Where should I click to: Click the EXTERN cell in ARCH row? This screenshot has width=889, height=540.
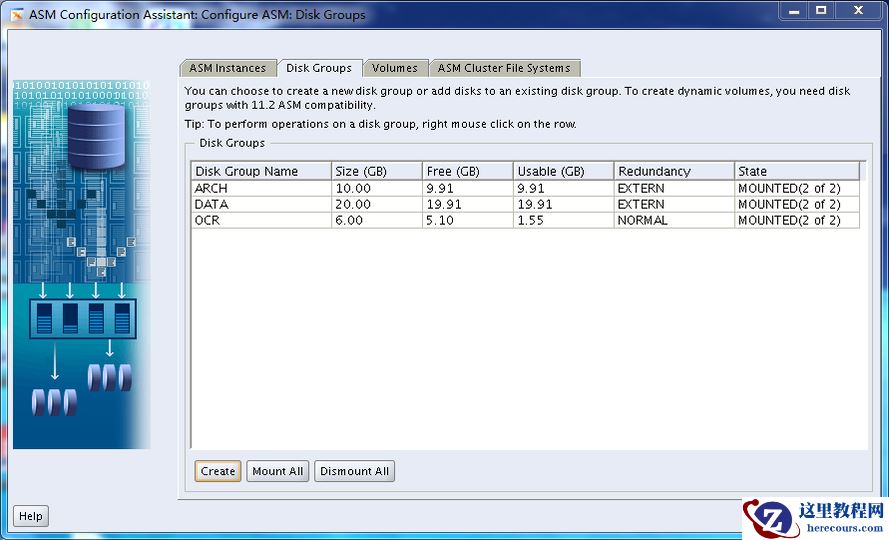pyautogui.click(x=674, y=188)
